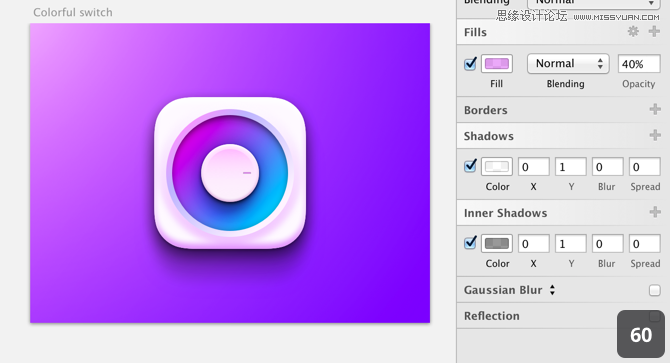
Task: Open the Normal blending dropdown in Fills
Action: 568,64
